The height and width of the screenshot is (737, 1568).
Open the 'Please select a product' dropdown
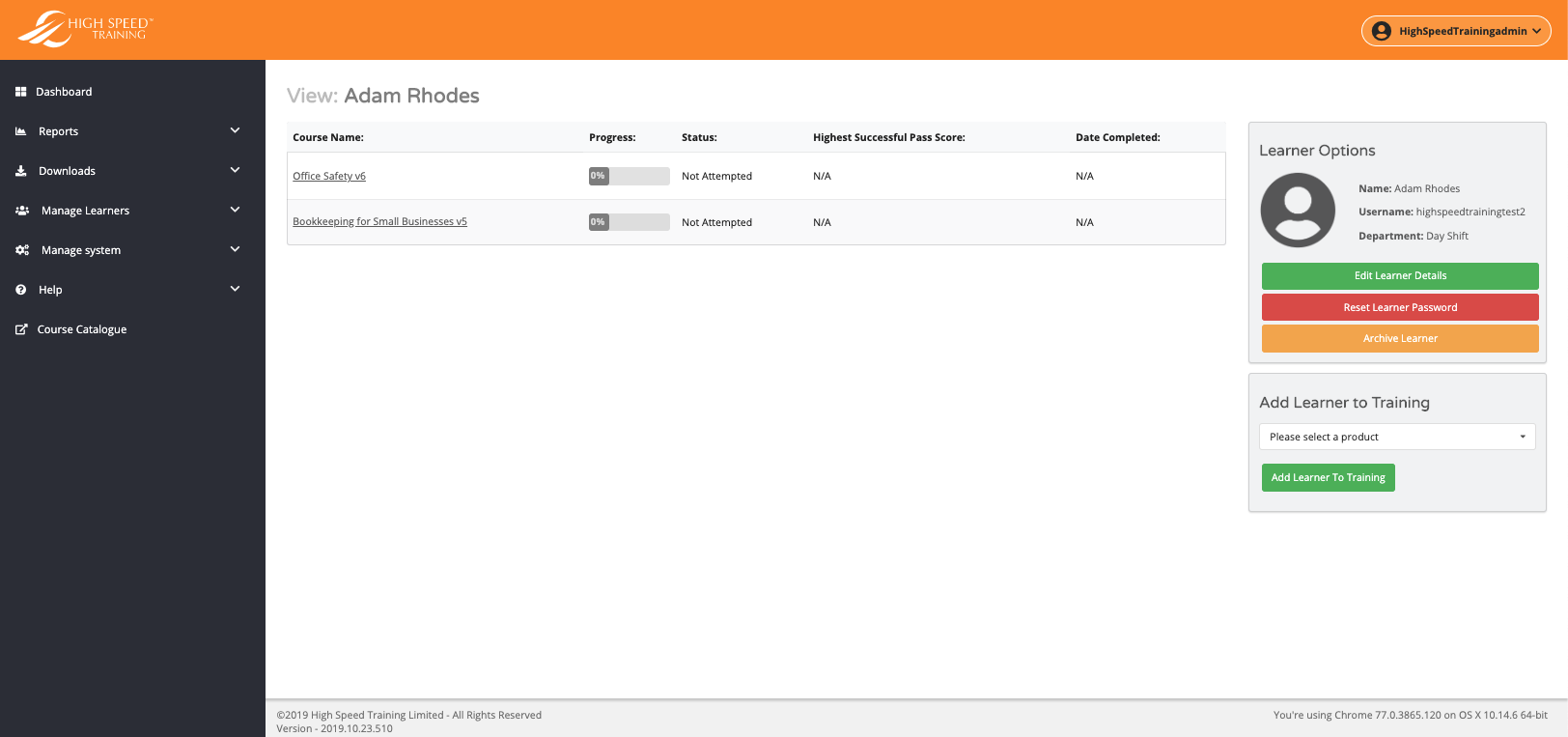point(1397,437)
